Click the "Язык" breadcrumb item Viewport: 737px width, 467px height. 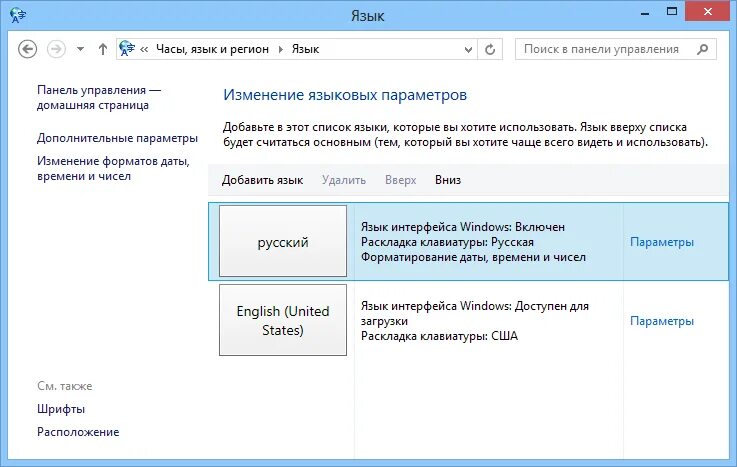306,49
